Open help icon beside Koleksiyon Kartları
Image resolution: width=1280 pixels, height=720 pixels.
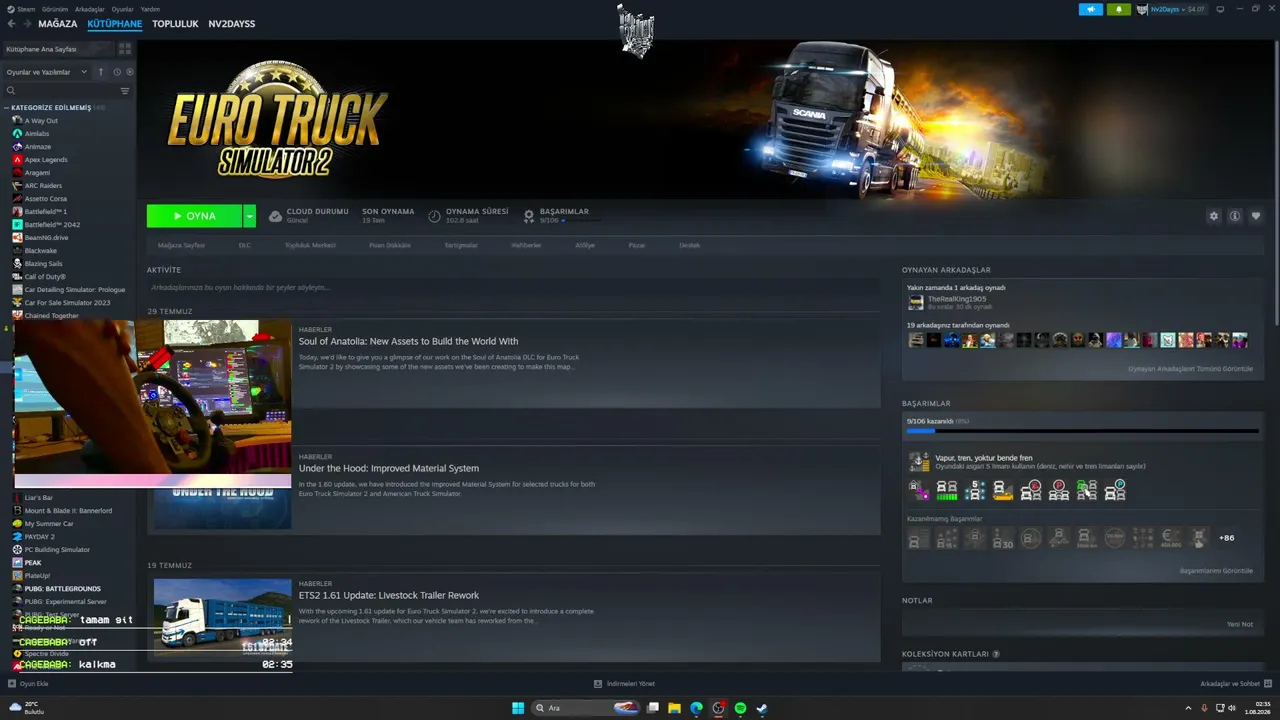[x=996, y=654]
